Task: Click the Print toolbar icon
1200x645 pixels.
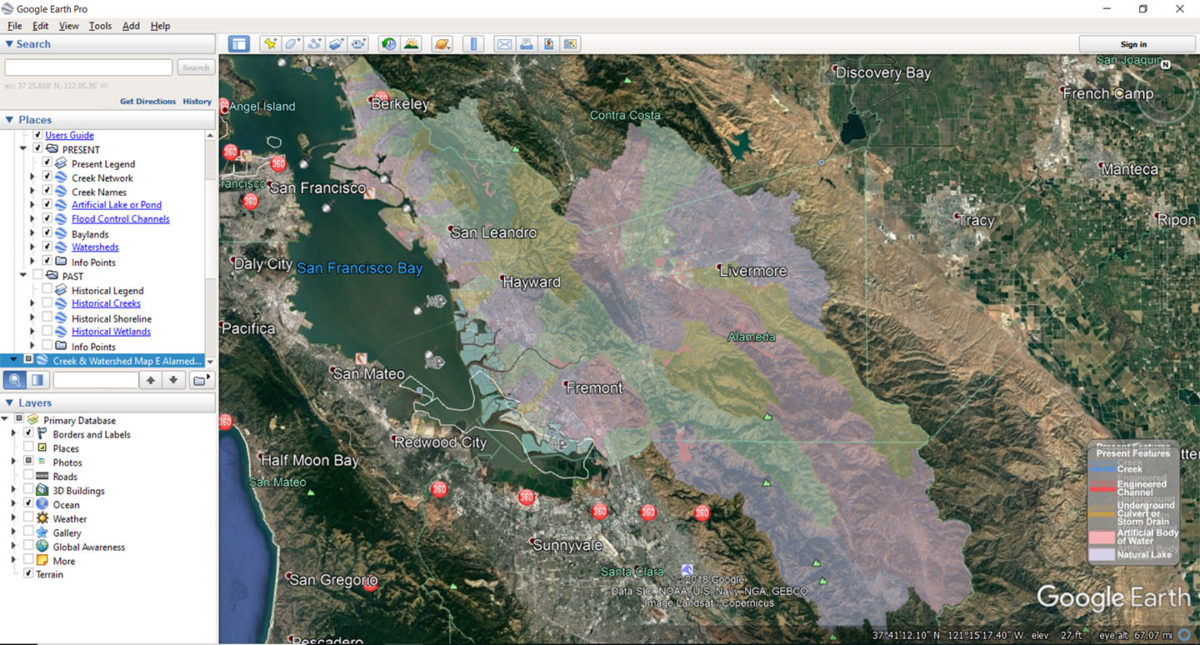Action: coord(527,44)
